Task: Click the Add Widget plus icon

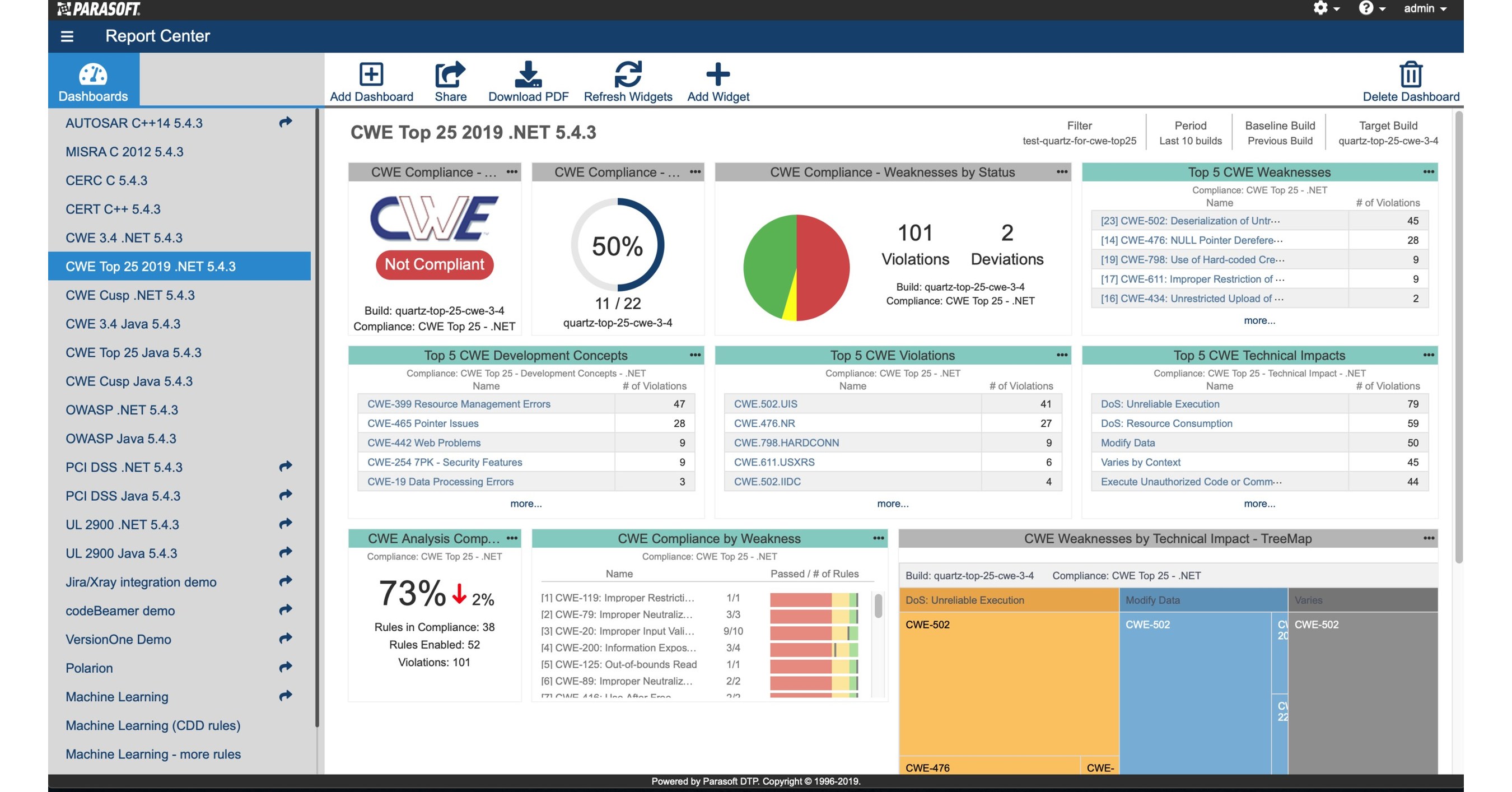Action: point(717,75)
